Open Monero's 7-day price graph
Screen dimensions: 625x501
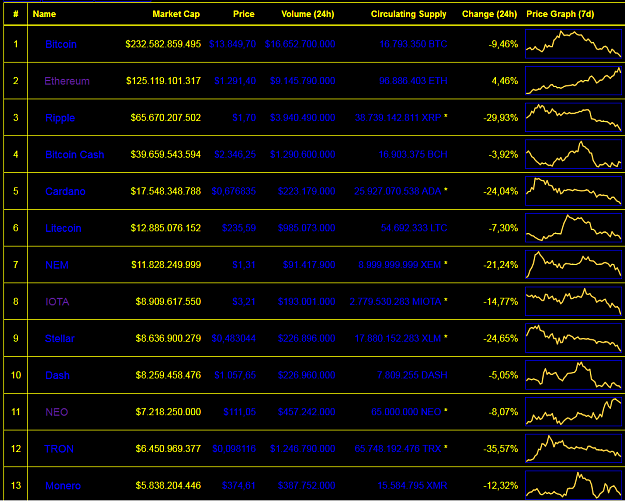[574, 485]
